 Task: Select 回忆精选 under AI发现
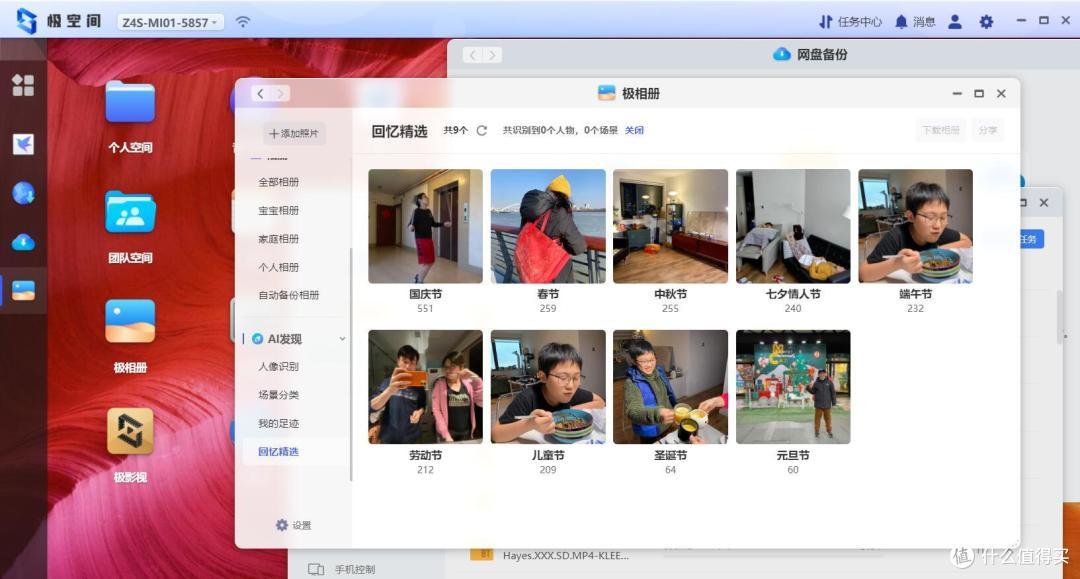click(278, 452)
